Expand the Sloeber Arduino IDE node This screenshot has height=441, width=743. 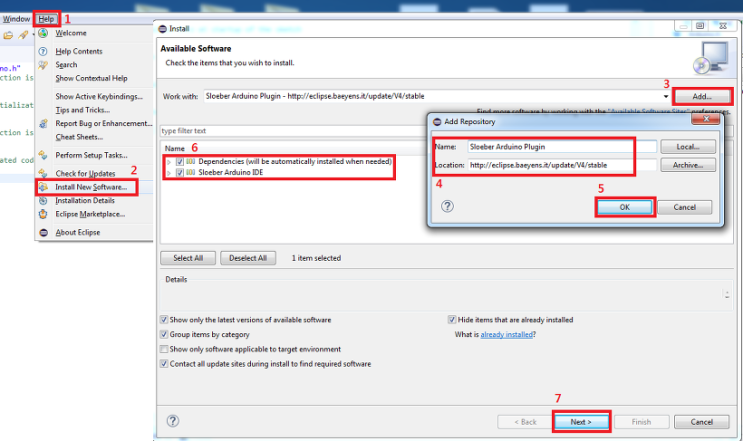tap(169, 173)
